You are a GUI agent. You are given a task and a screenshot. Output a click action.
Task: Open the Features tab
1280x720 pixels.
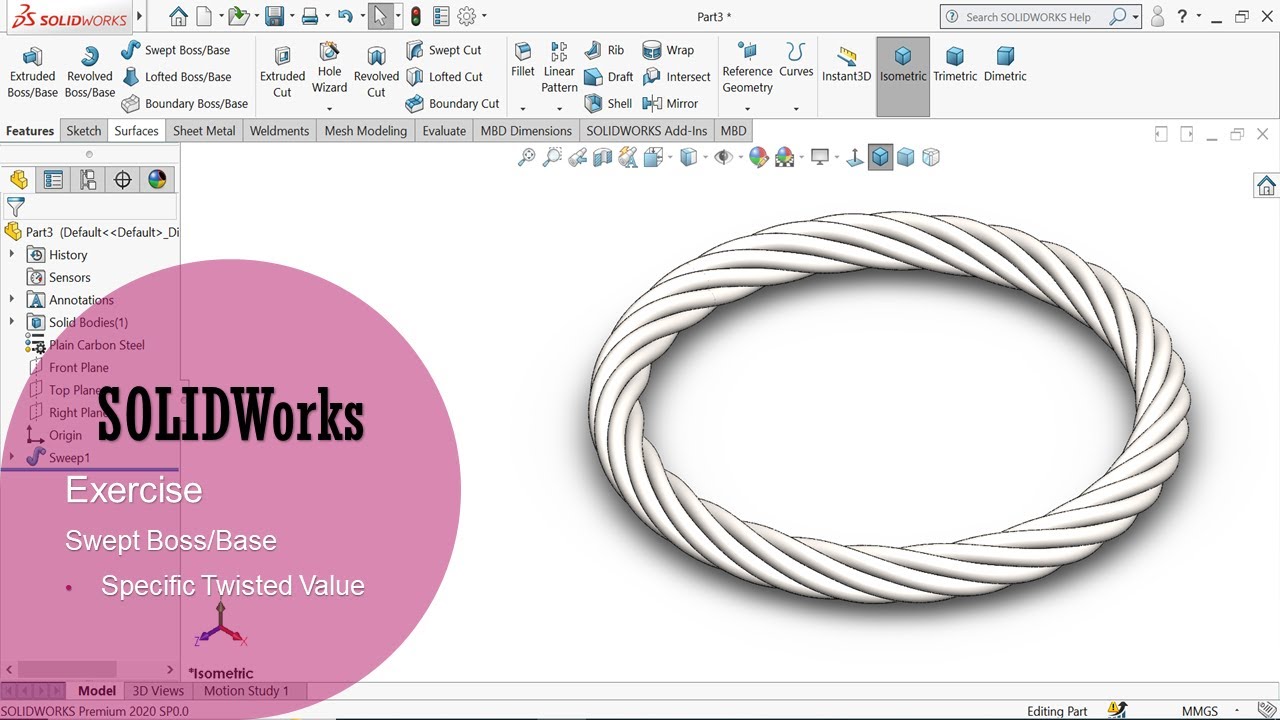tap(30, 131)
